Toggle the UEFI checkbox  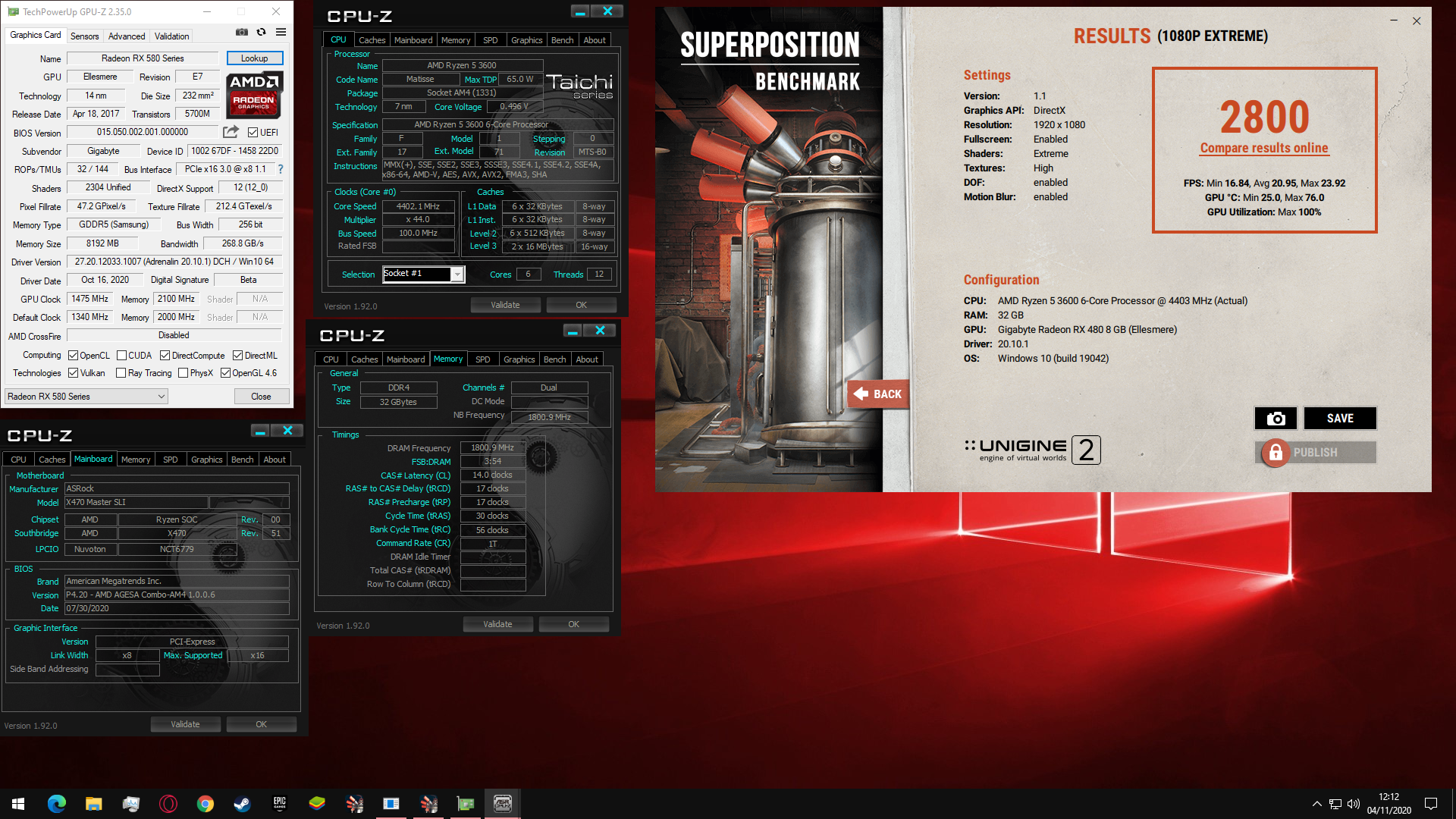[253, 132]
